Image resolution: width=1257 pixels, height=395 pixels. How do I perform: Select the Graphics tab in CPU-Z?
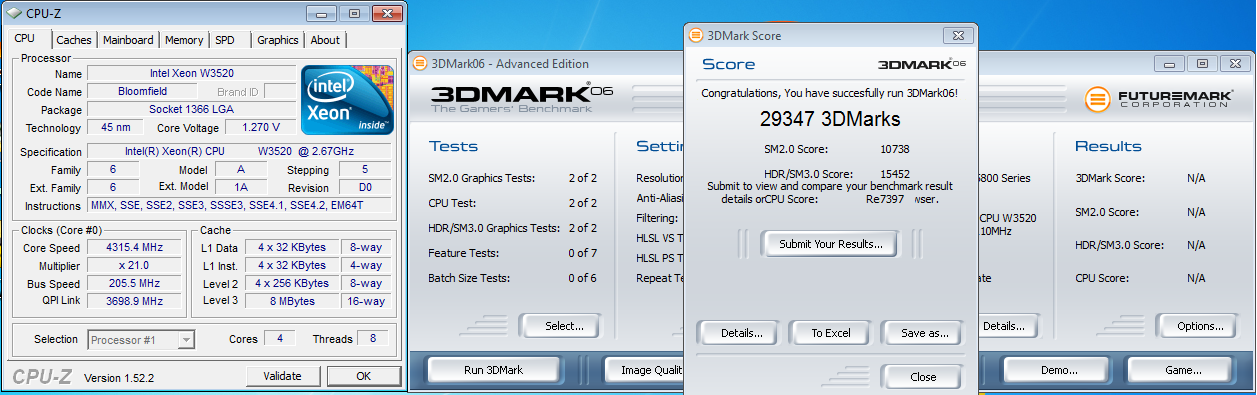pos(277,40)
